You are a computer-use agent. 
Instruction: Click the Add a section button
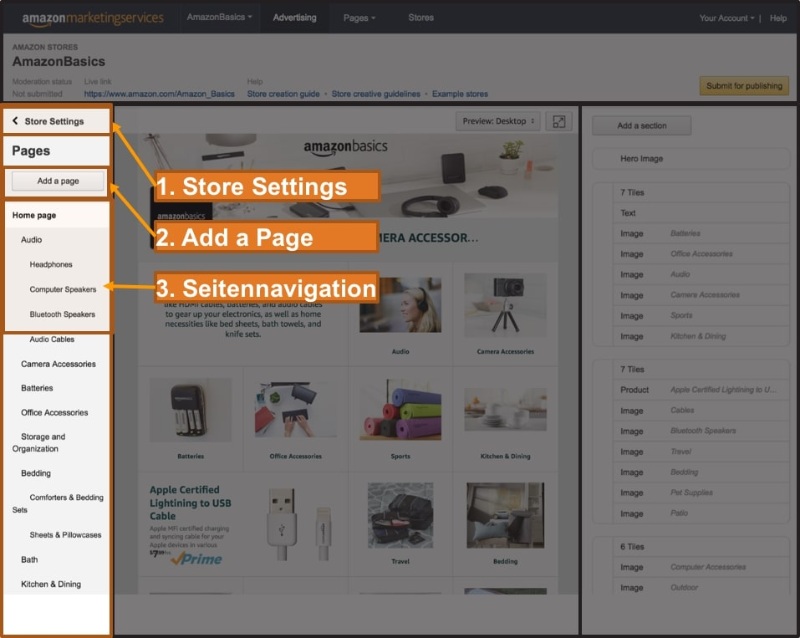(642, 126)
